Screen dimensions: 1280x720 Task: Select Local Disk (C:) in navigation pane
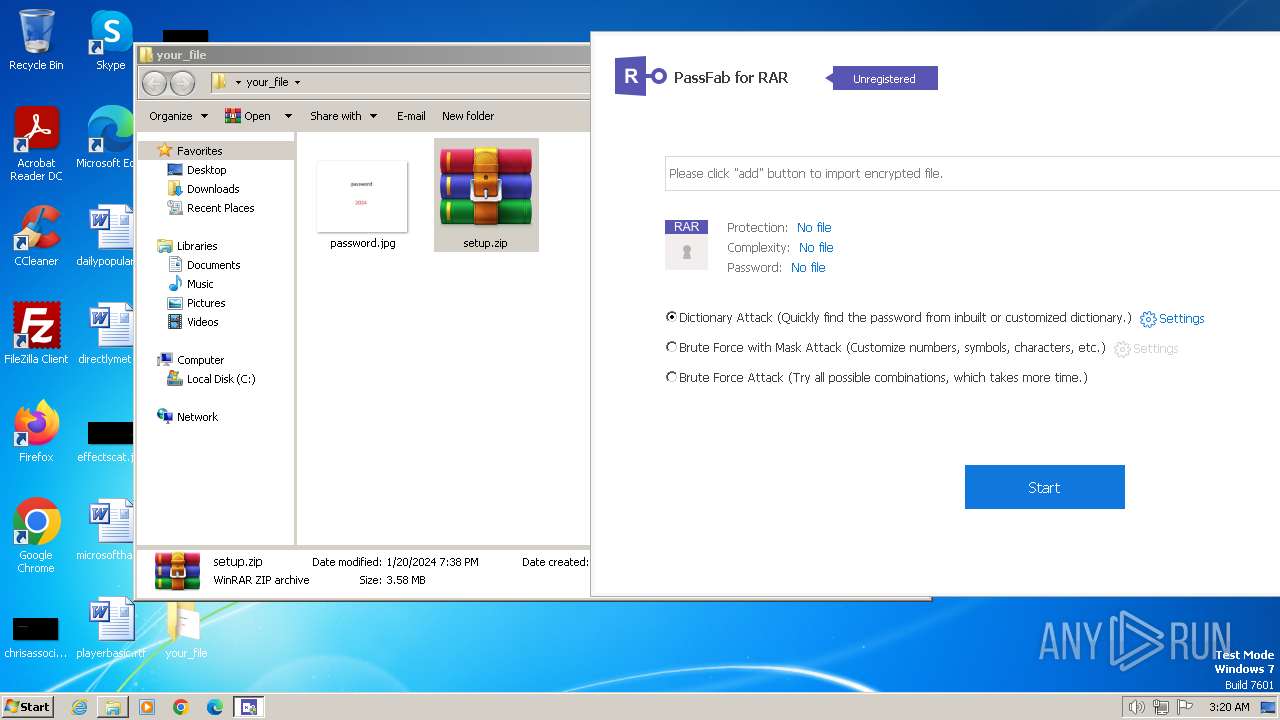pyautogui.click(x=221, y=379)
